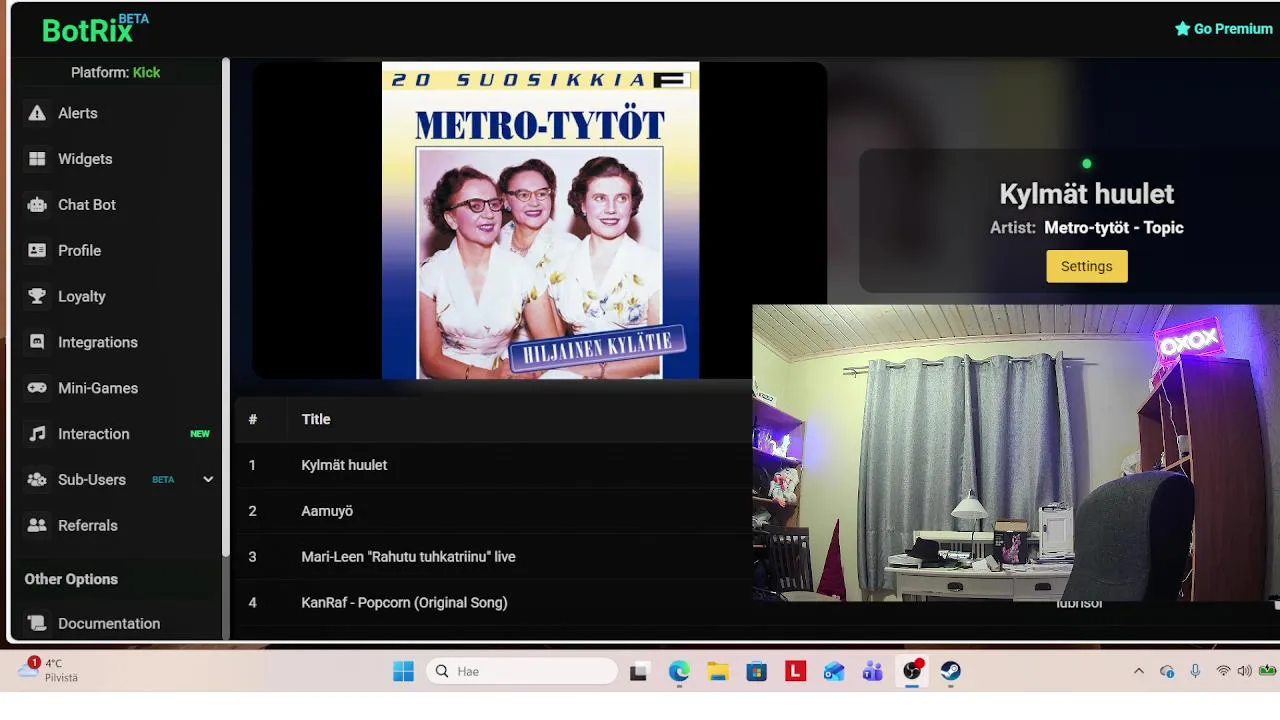
Task: Click the Sub-Users people icon
Action: [37, 480]
